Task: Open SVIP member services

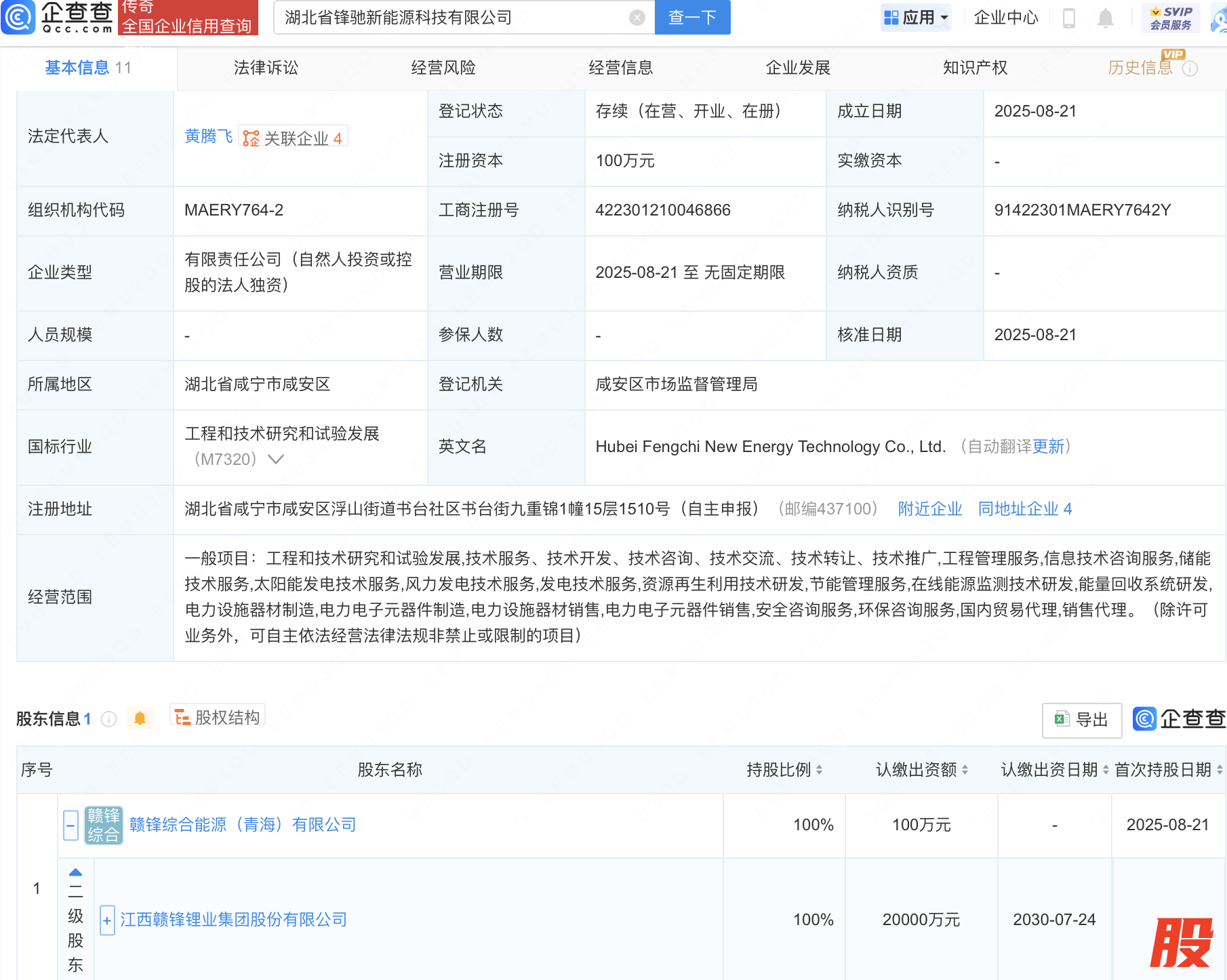Action: 1171,18
